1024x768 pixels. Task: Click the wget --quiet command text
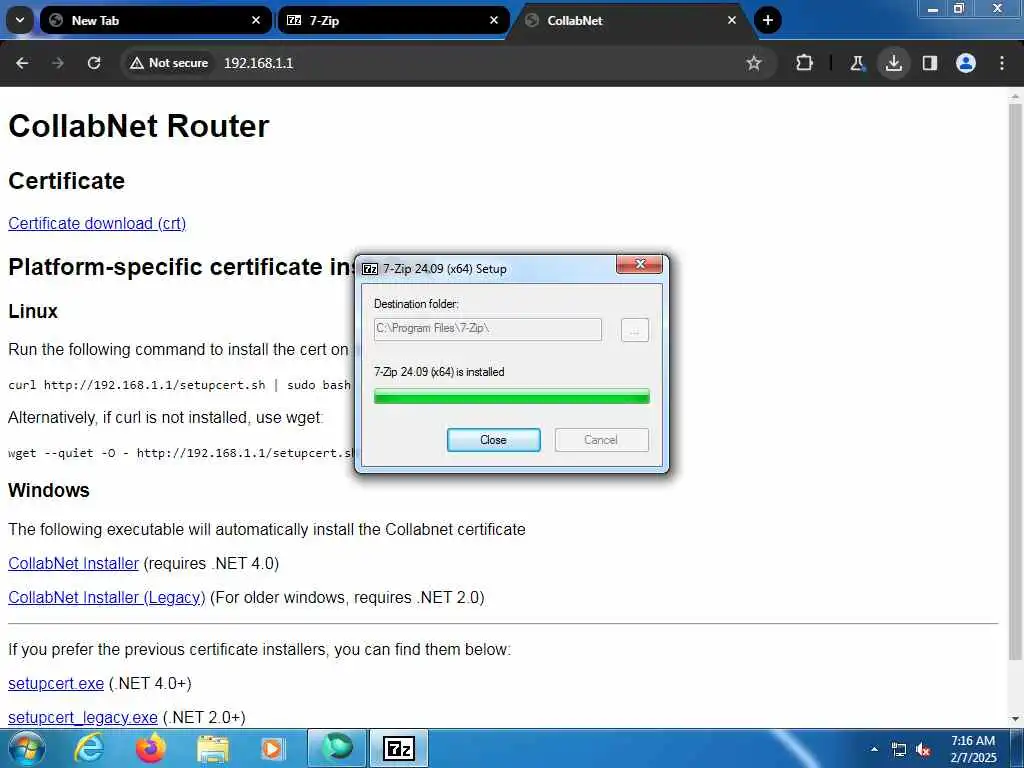coord(181,453)
